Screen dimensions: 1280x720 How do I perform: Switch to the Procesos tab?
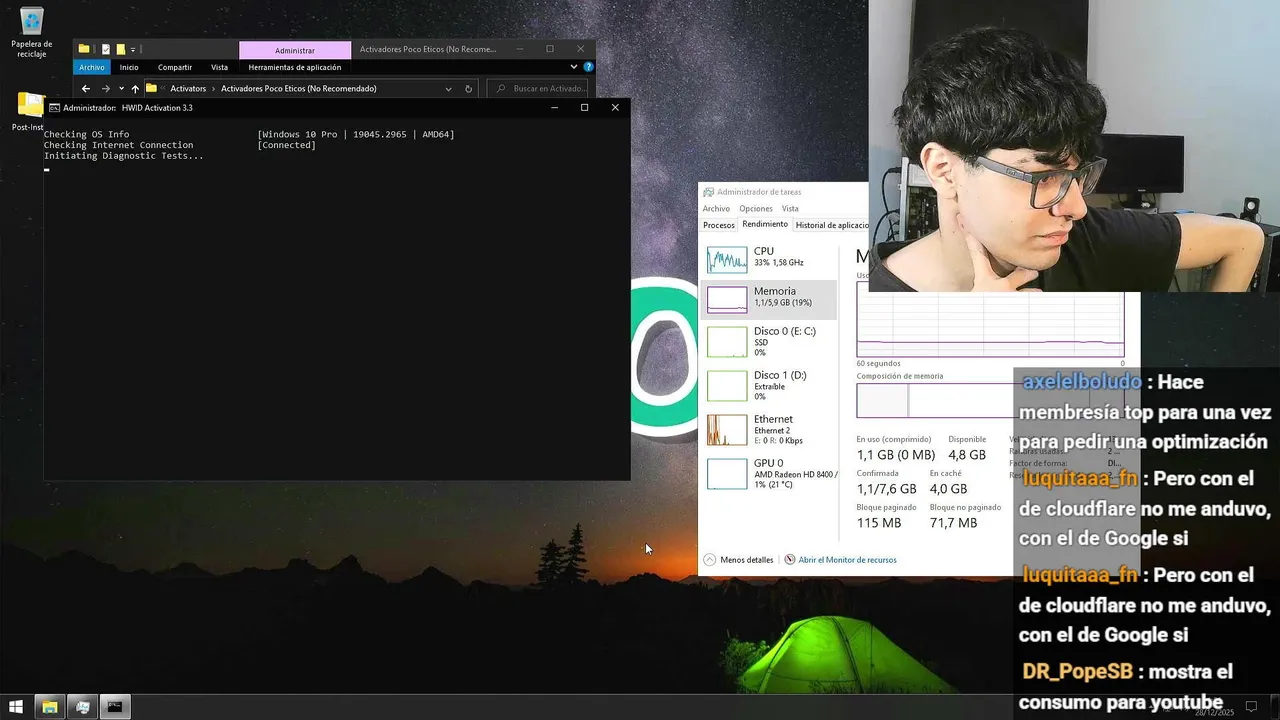click(x=719, y=225)
